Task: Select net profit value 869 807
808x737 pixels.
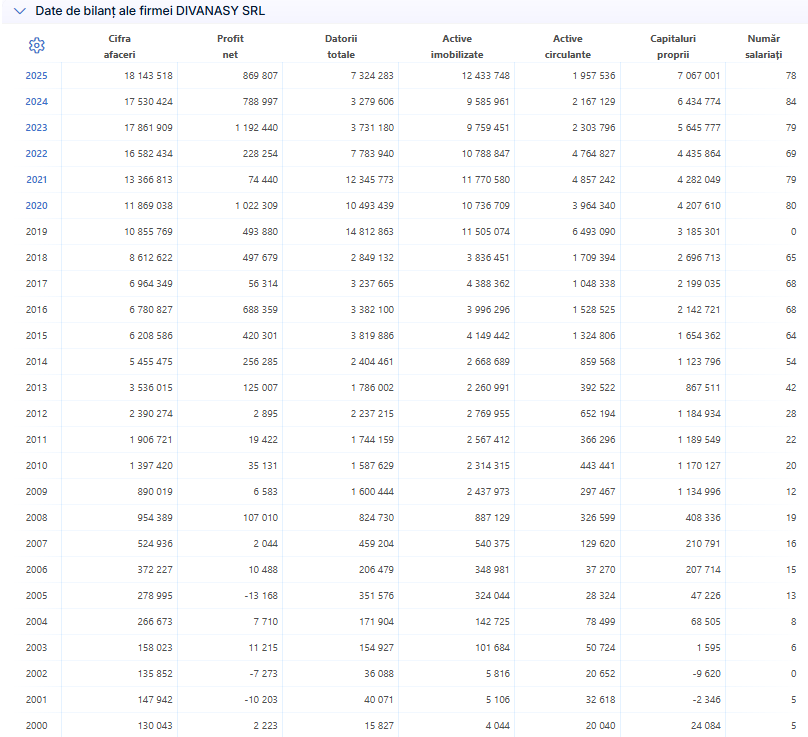Action: point(260,76)
